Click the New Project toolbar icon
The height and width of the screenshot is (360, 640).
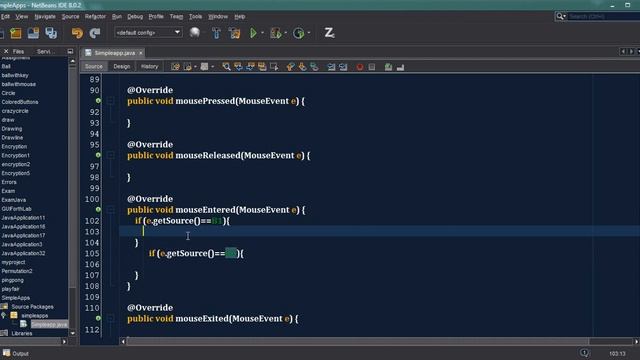(16, 33)
